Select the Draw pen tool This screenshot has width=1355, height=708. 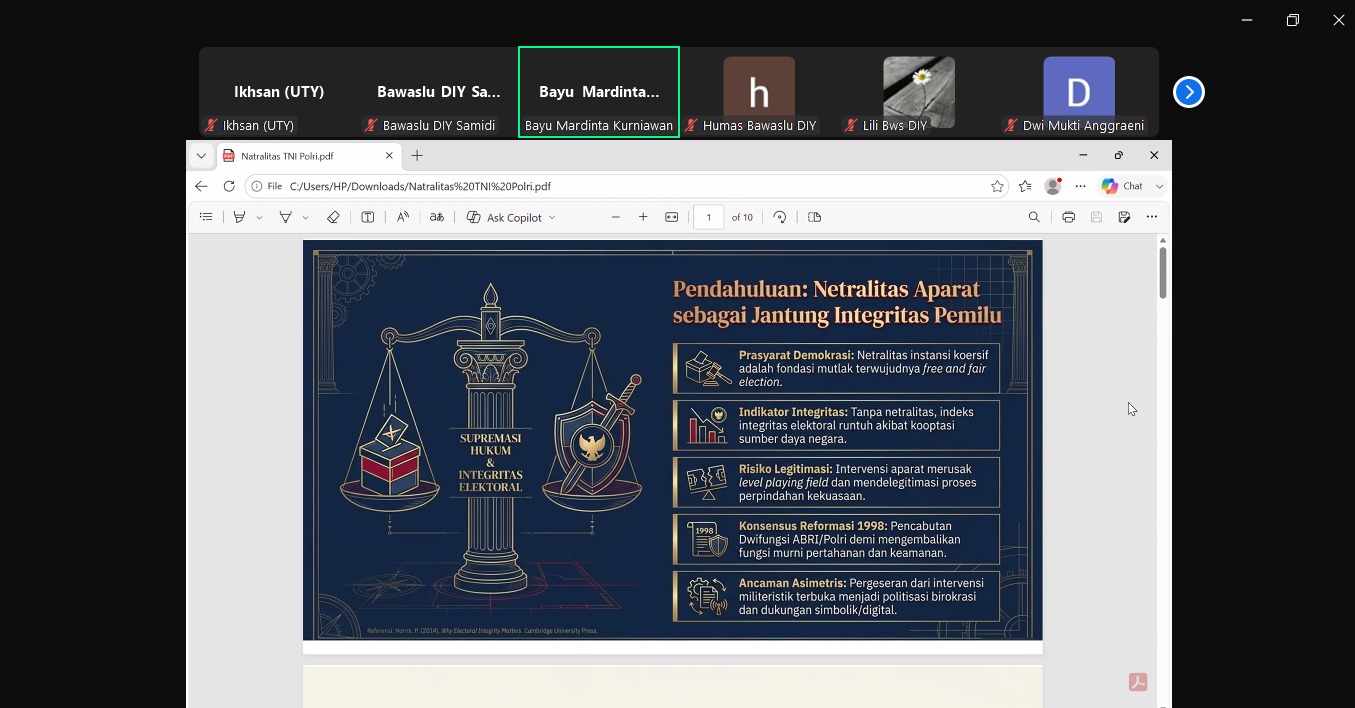(x=285, y=217)
